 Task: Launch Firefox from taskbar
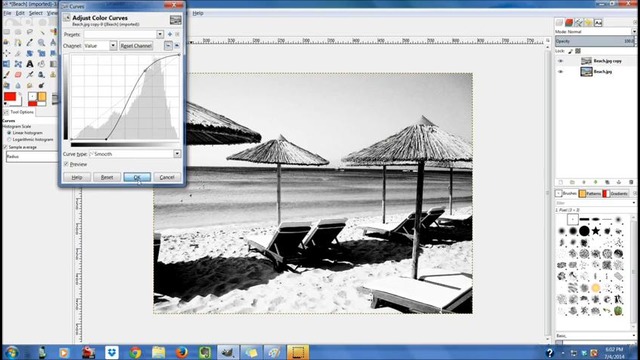[182, 352]
